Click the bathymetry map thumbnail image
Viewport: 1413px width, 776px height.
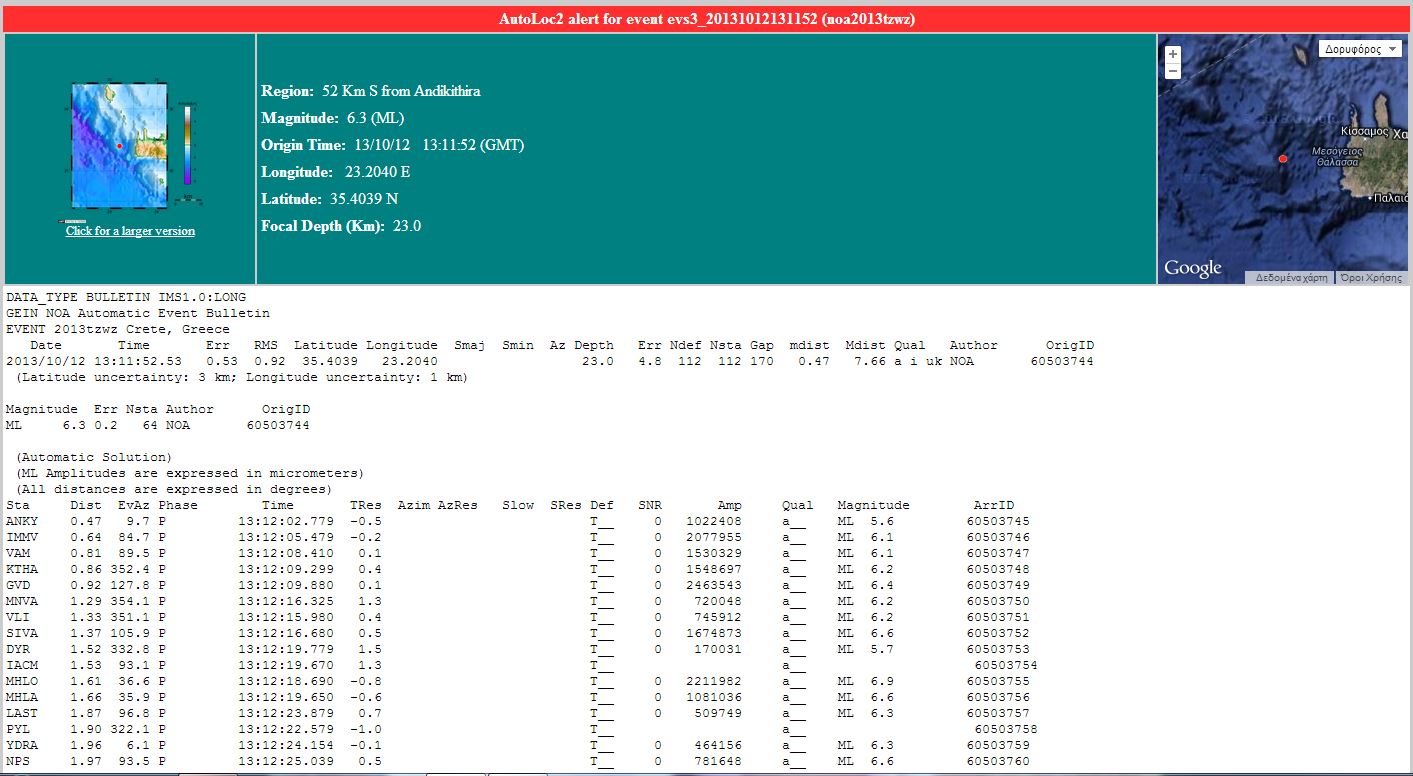118,145
